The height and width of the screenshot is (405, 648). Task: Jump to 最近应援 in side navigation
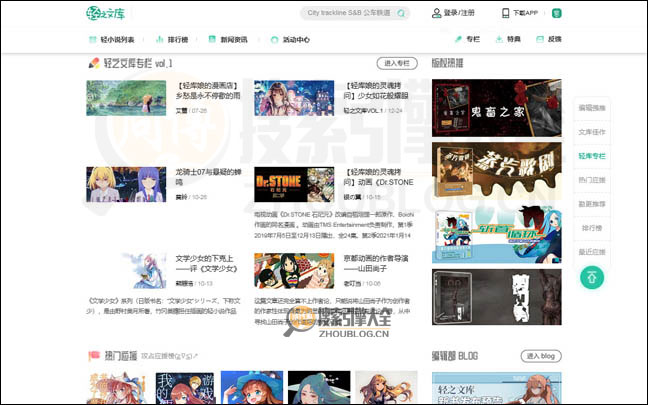[592, 252]
